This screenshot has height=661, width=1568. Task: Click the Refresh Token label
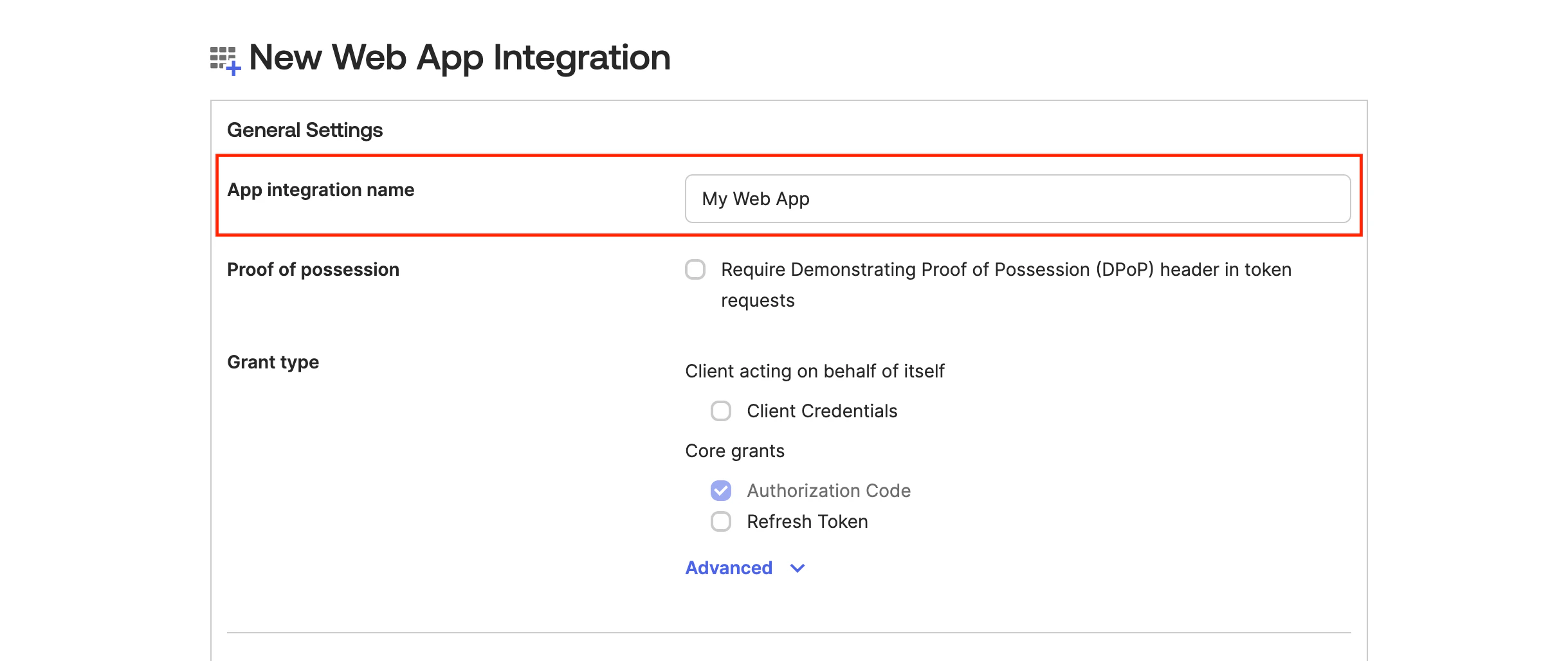[x=807, y=521]
